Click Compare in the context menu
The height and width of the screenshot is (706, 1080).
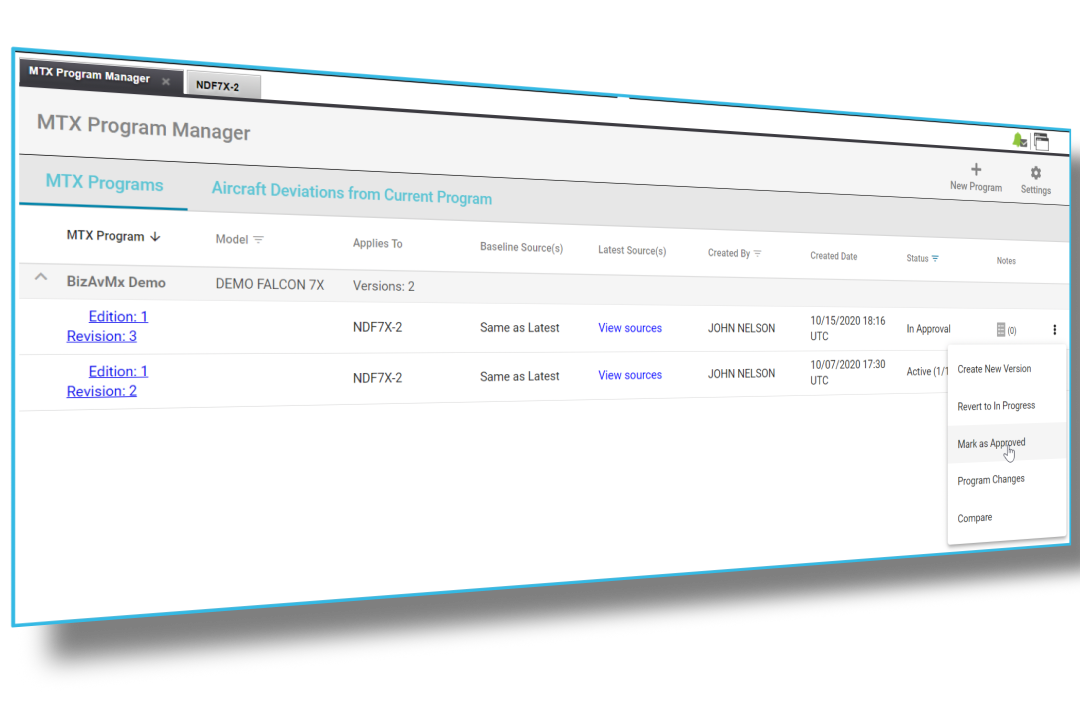point(974,518)
